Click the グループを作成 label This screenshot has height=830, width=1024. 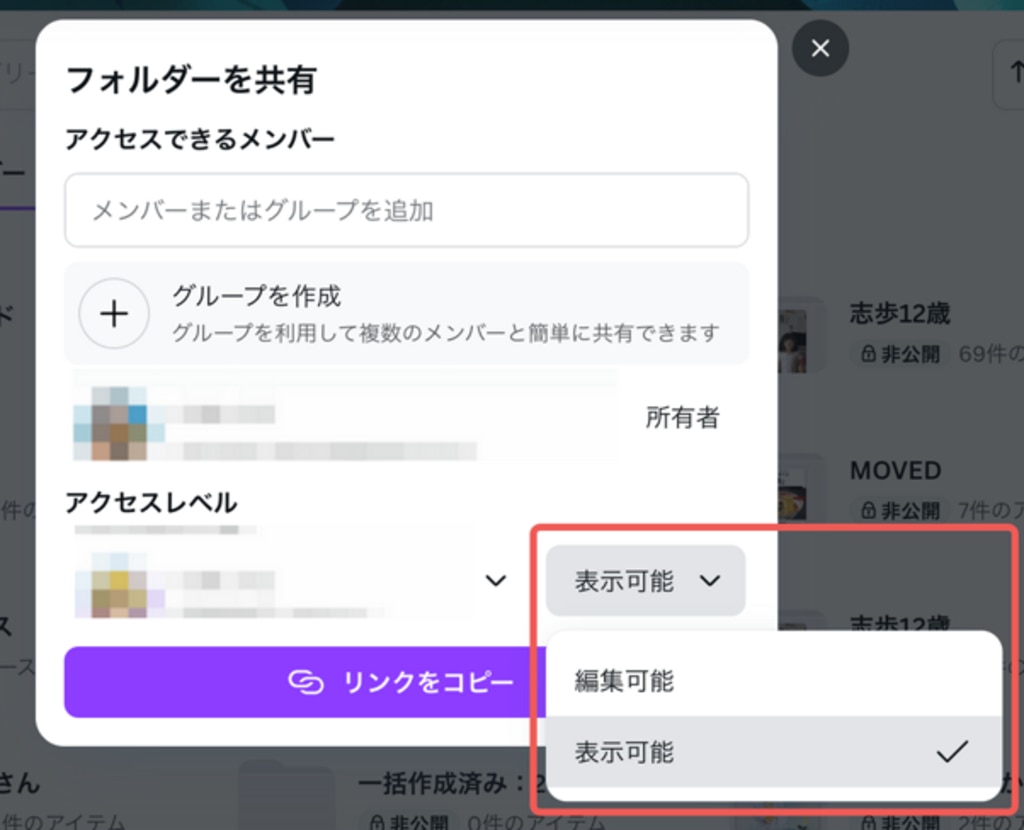[256, 296]
